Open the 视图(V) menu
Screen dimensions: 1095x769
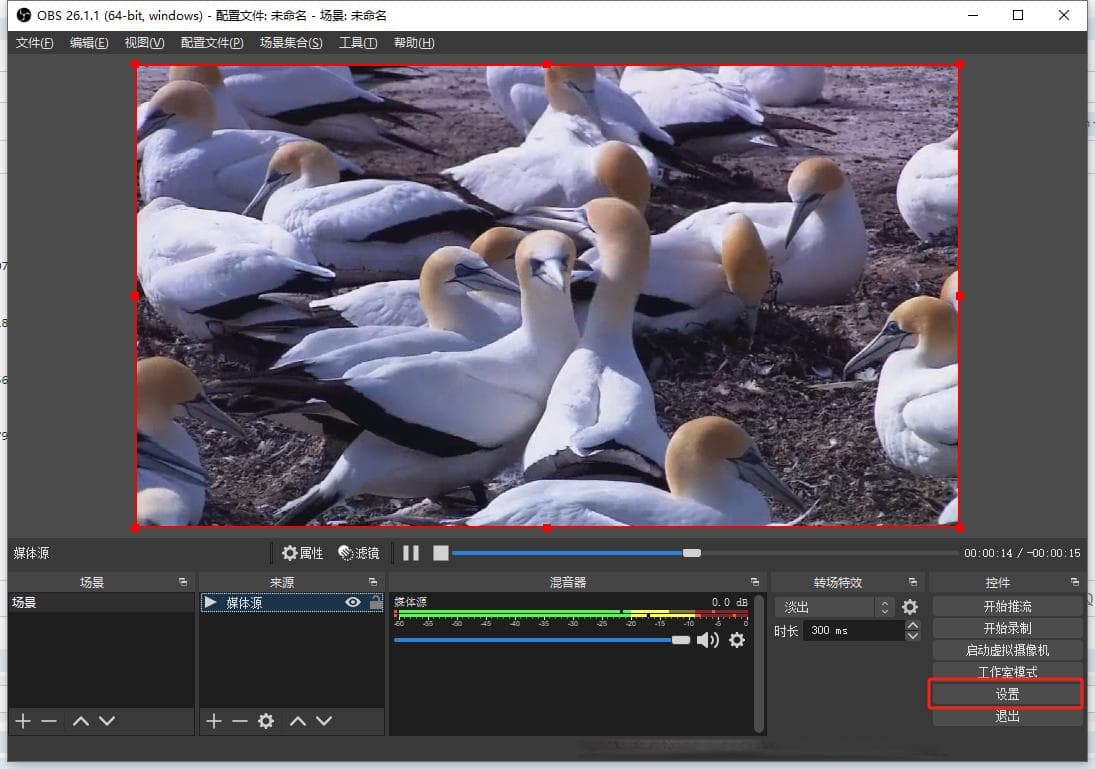point(145,43)
